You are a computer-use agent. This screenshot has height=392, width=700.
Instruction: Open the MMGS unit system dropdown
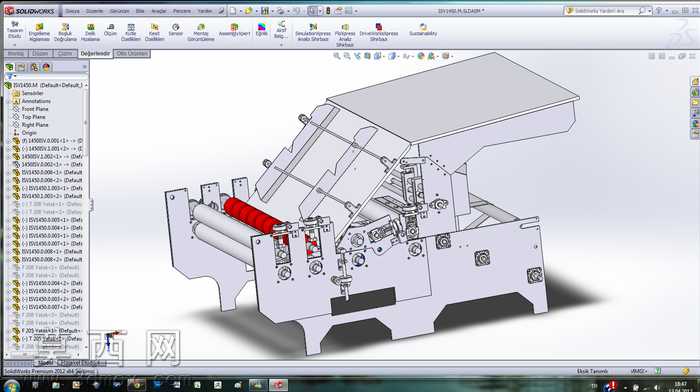[638, 371]
